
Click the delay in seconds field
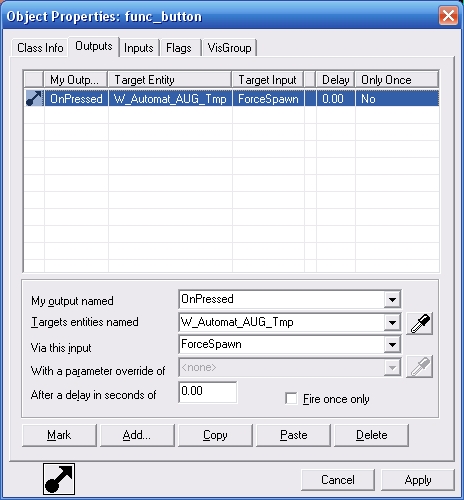(x=208, y=392)
